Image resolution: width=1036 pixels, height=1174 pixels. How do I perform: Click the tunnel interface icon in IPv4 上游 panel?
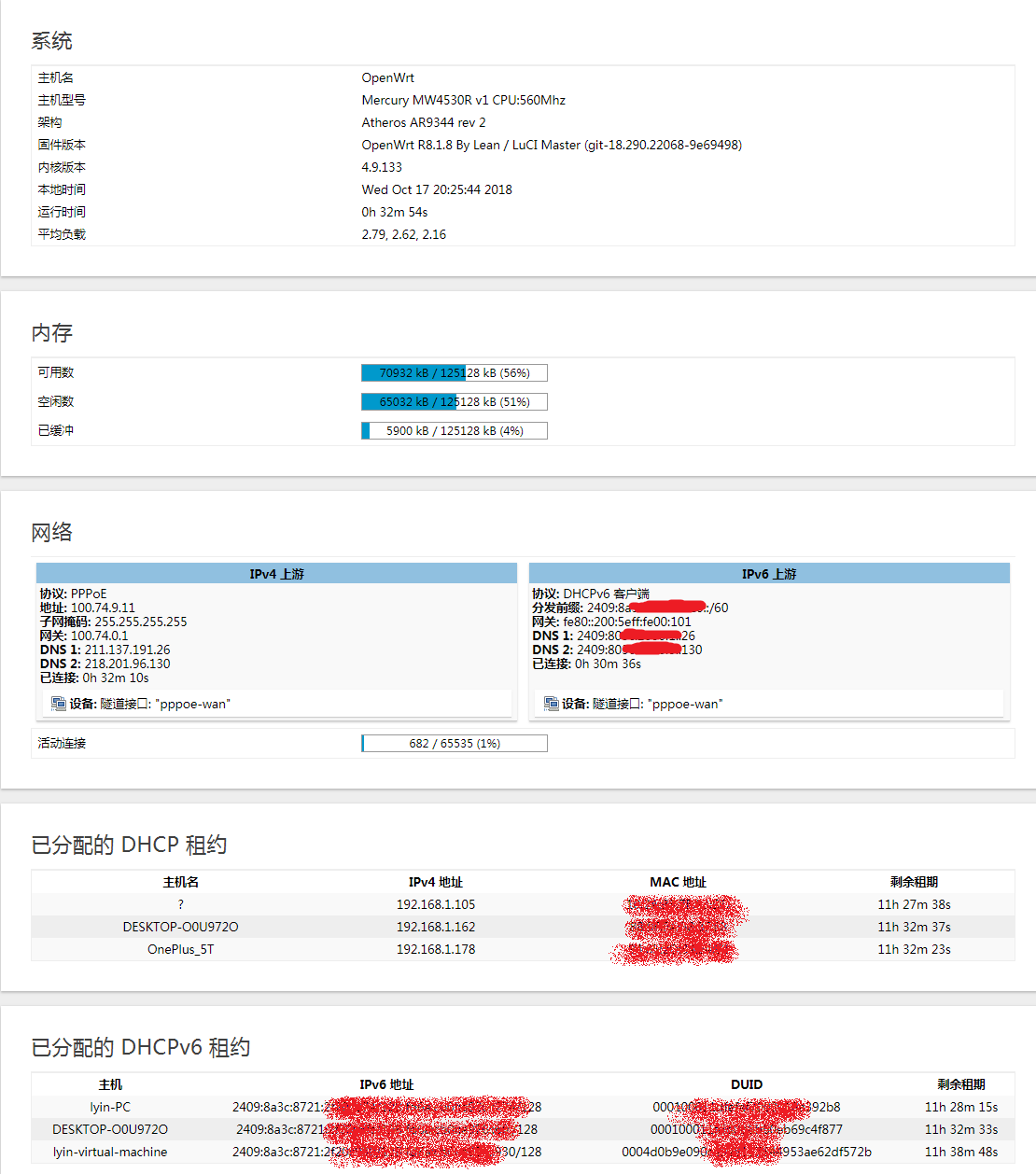(x=59, y=704)
